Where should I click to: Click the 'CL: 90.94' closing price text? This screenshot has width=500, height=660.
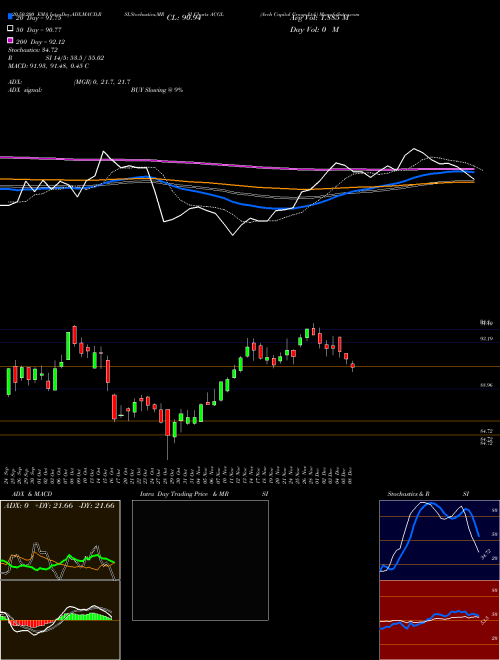tap(184, 18)
